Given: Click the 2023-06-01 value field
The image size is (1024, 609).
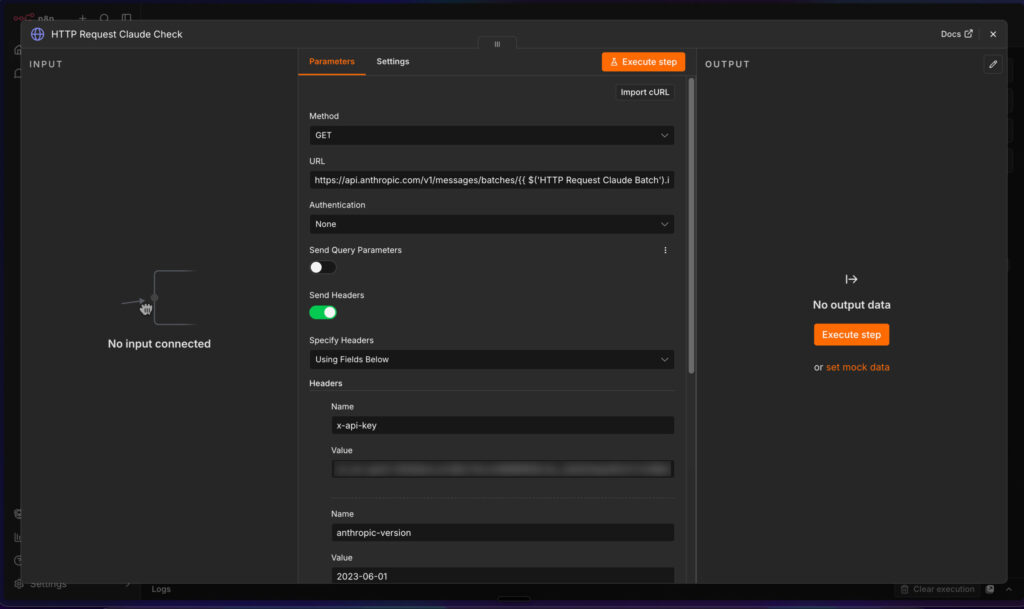Looking at the screenshot, I should tap(502, 576).
